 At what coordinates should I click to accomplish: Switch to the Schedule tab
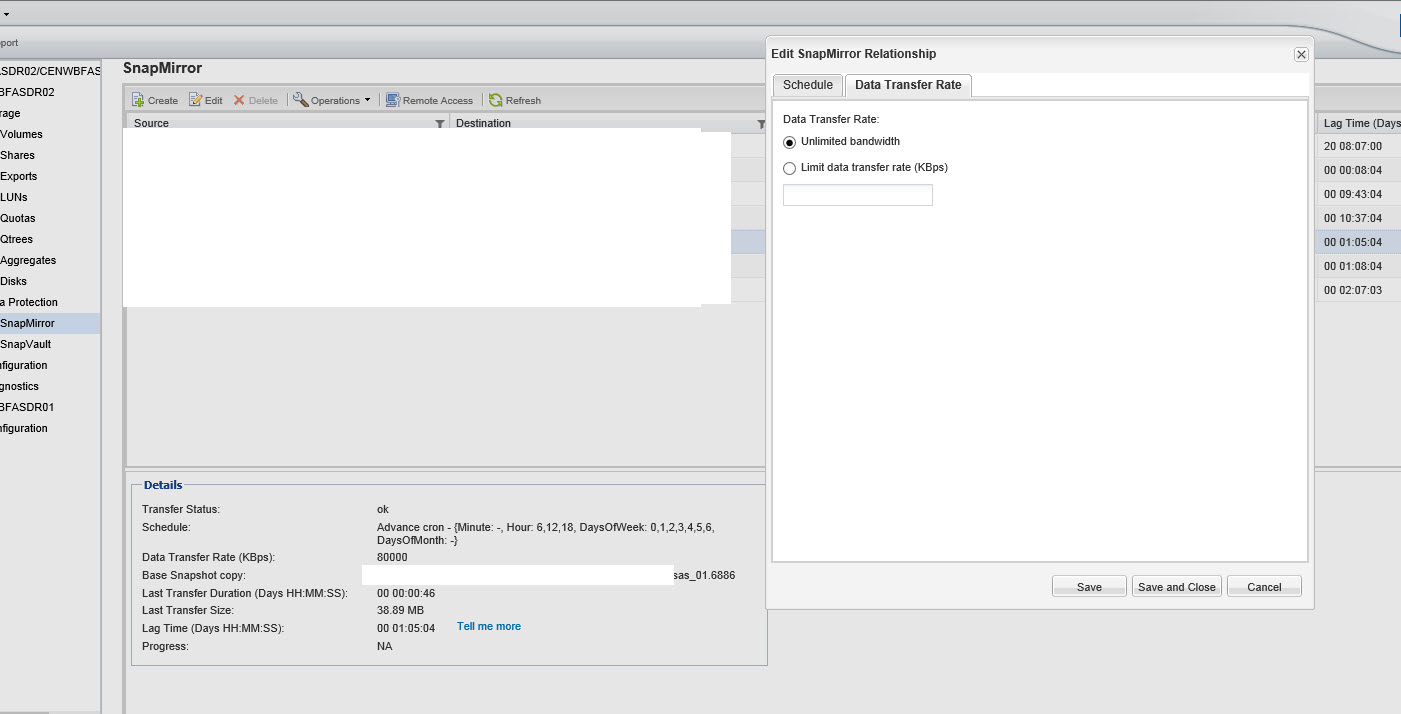pyautogui.click(x=808, y=85)
